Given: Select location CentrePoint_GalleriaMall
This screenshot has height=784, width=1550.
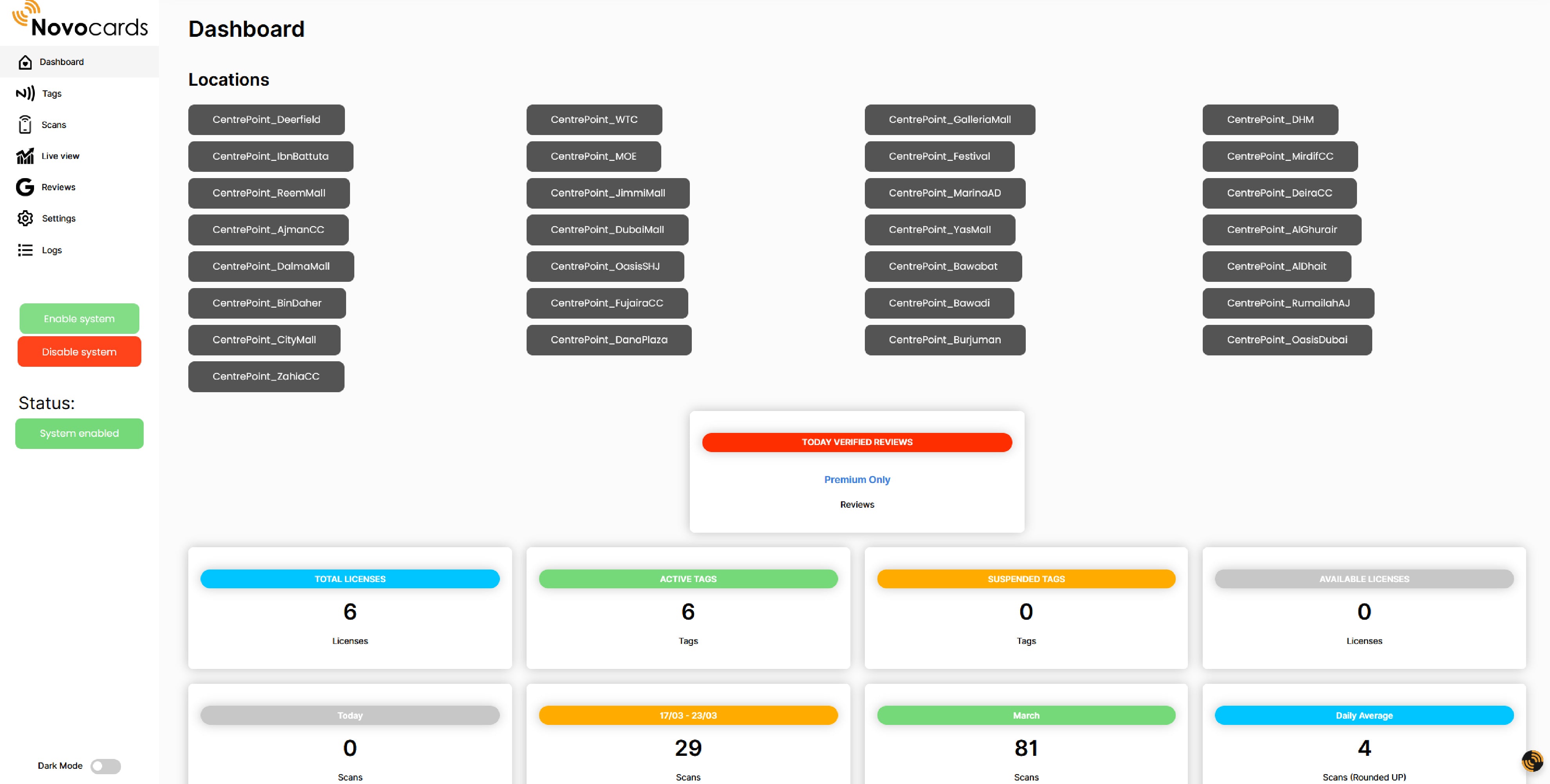Looking at the screenshot, I should (x=950, y=120).
